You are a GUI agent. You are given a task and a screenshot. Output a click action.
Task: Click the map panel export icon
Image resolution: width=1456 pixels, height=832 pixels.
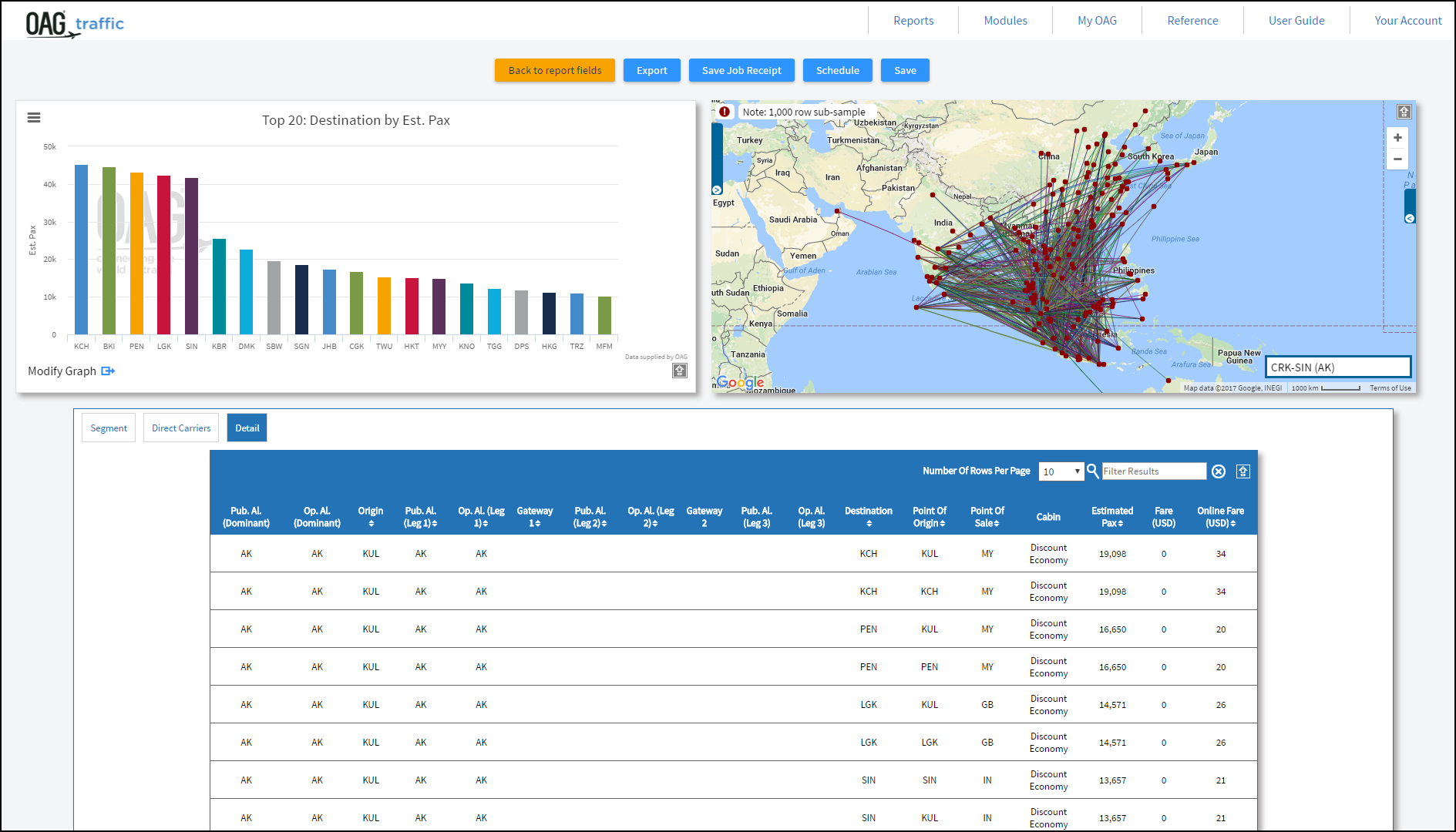coord(1404,112)
